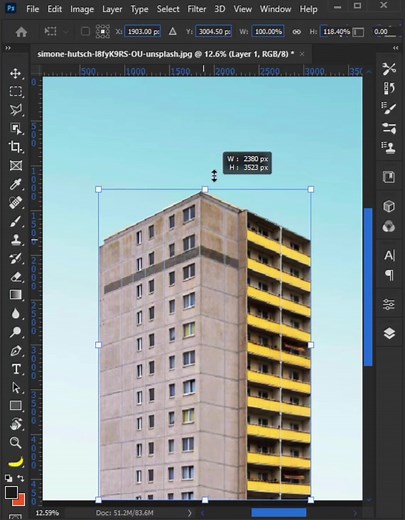Select the Horizontal Type tool
The image size is (405, 520).
coord(15,369)
